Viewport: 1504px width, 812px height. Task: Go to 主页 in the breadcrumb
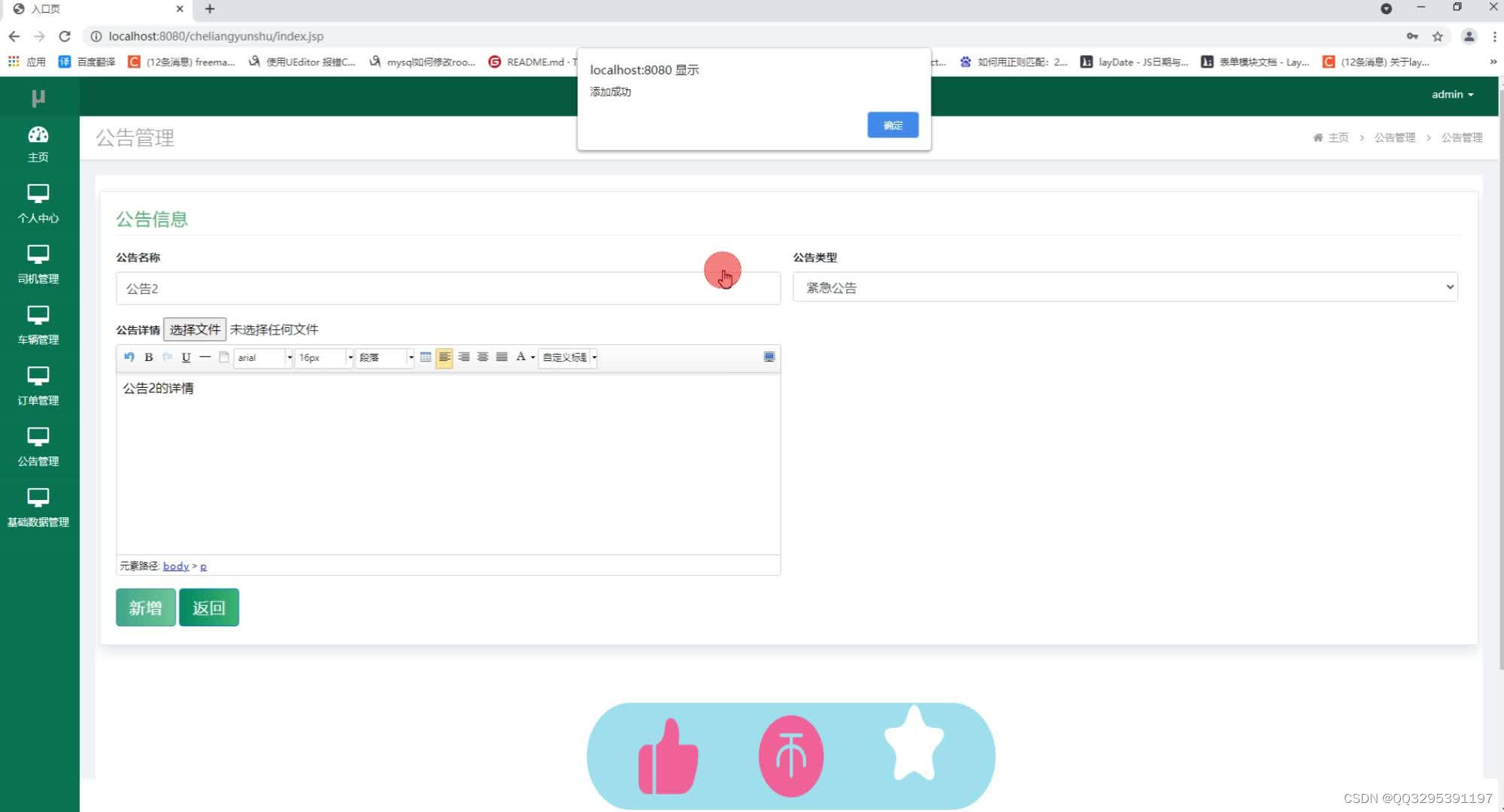tap(1331, 138)
